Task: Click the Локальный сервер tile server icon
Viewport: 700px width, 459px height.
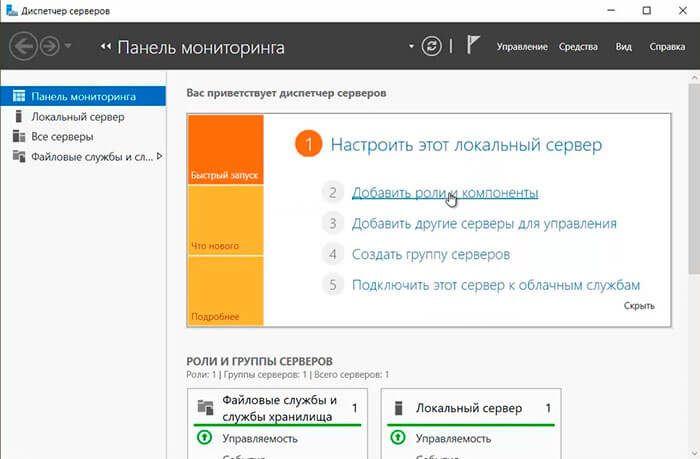Action: (x=399, y=408)
